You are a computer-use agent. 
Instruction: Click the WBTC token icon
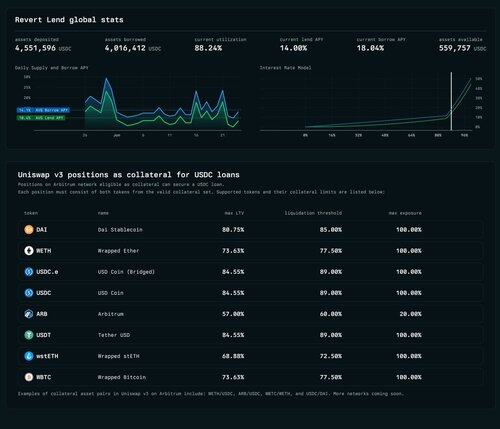point(29,377)
